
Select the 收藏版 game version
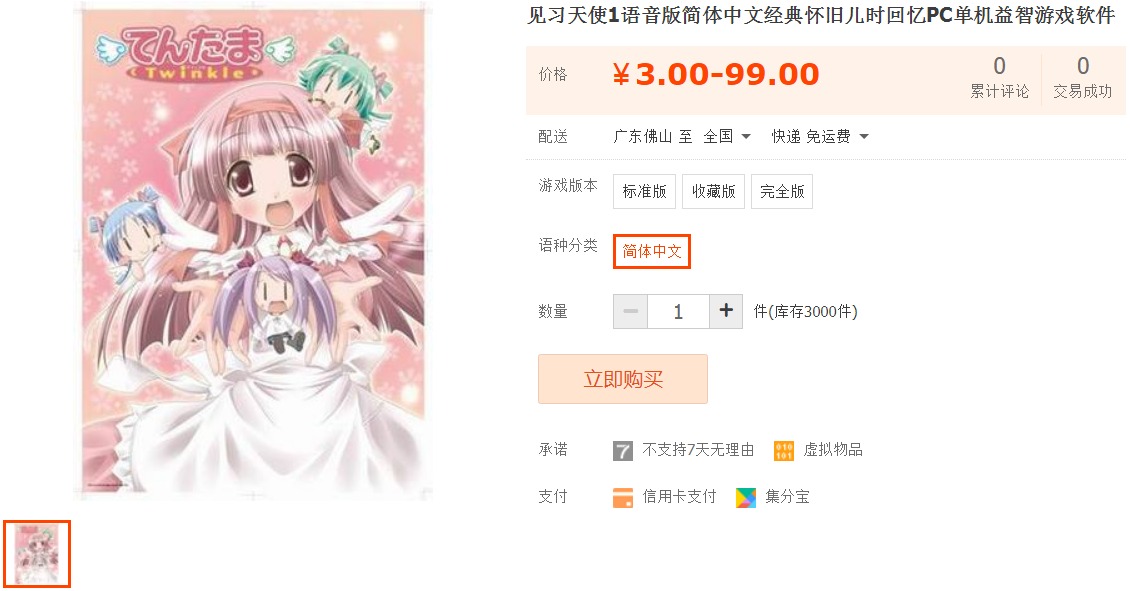[x=713, y=191]
